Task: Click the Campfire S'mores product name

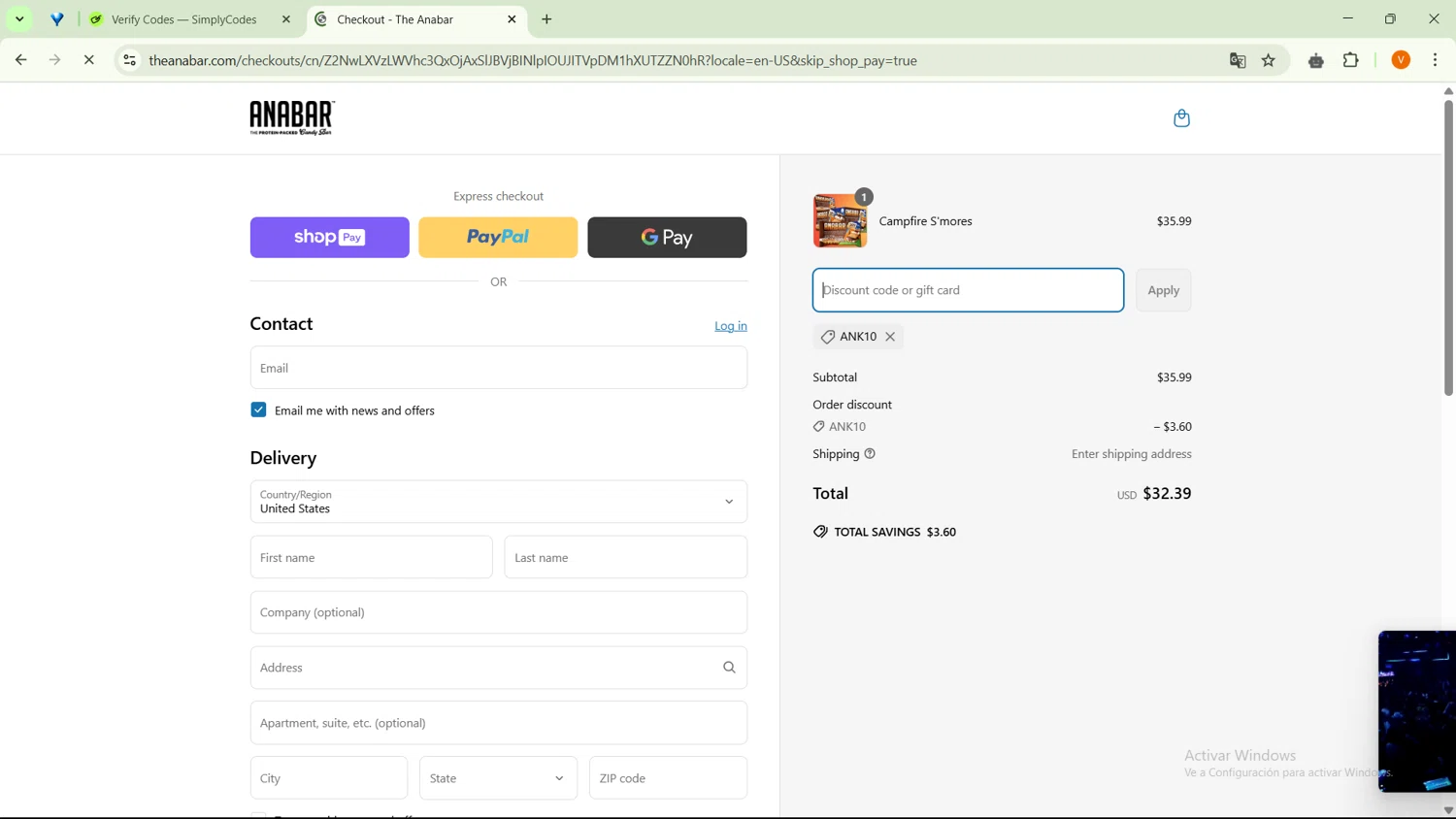Action: click(x=925, y=221)
